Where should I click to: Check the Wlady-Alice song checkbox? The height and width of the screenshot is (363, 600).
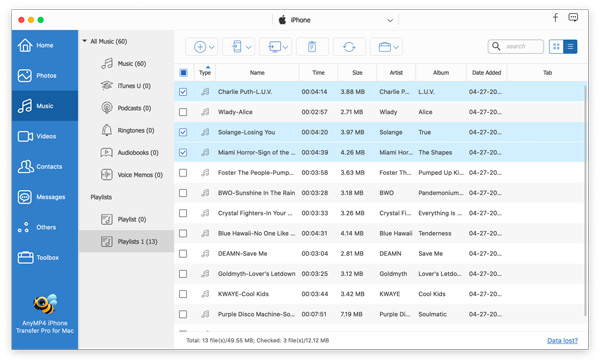point(183,112)
